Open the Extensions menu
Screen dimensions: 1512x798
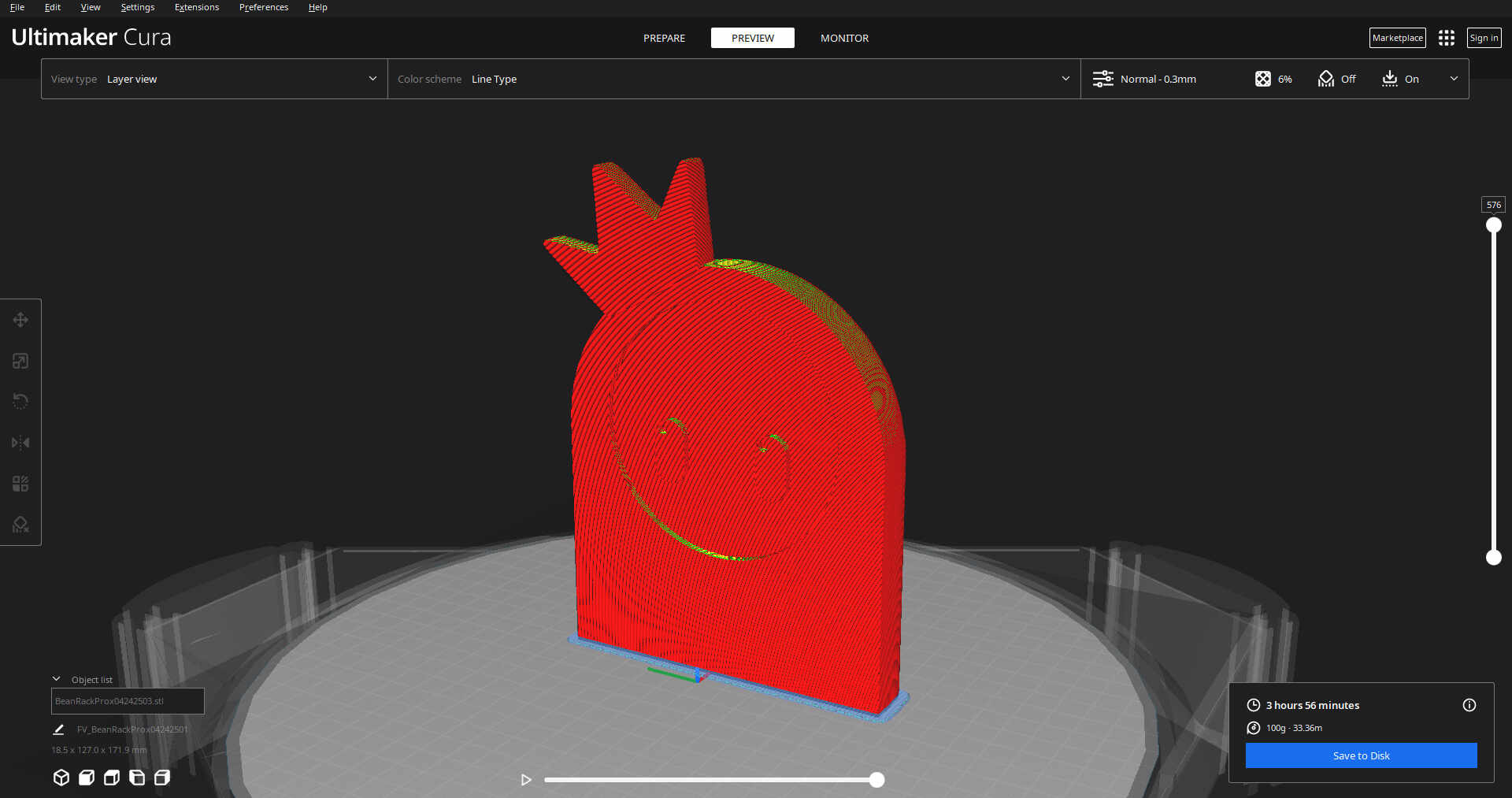click(197, 7)
